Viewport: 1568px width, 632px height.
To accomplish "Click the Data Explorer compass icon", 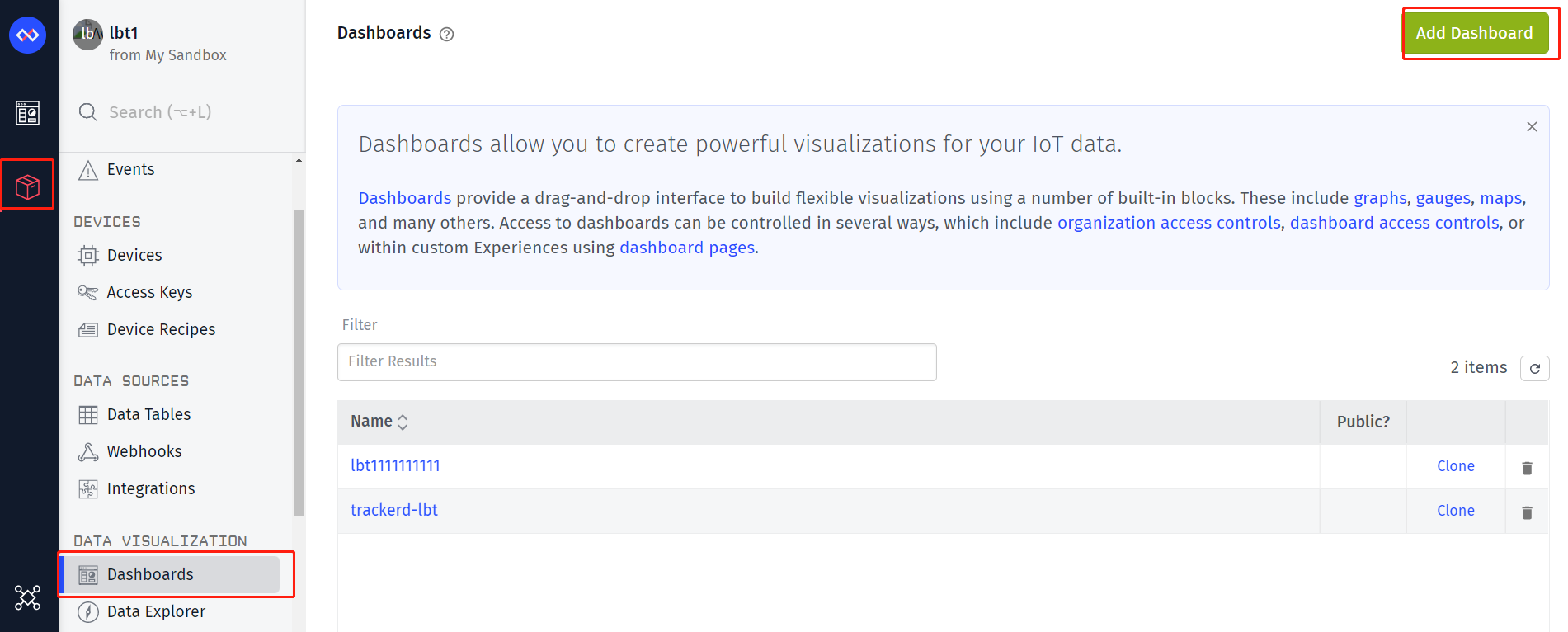I will [x=87, y=612].
